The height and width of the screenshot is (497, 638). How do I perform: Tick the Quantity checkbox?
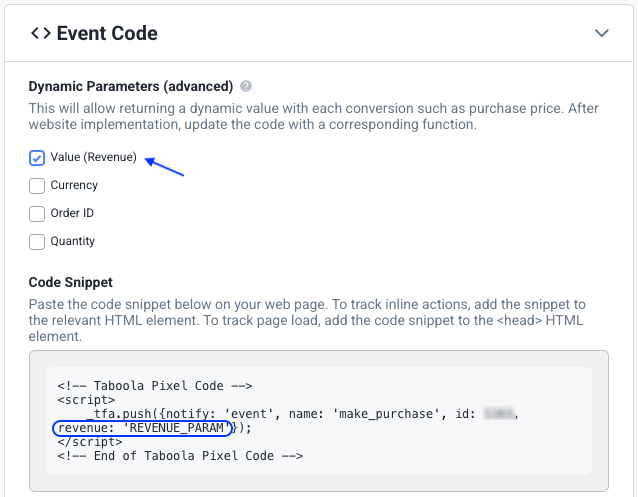37,241
